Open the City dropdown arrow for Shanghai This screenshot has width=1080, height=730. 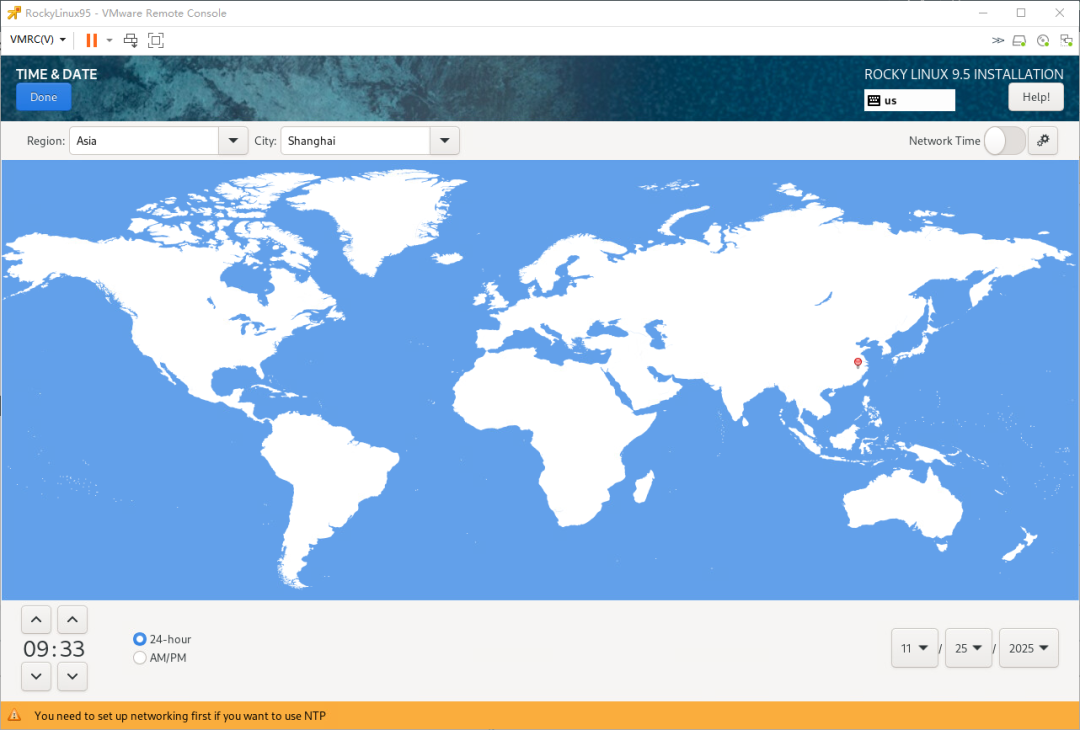(445, 140)
